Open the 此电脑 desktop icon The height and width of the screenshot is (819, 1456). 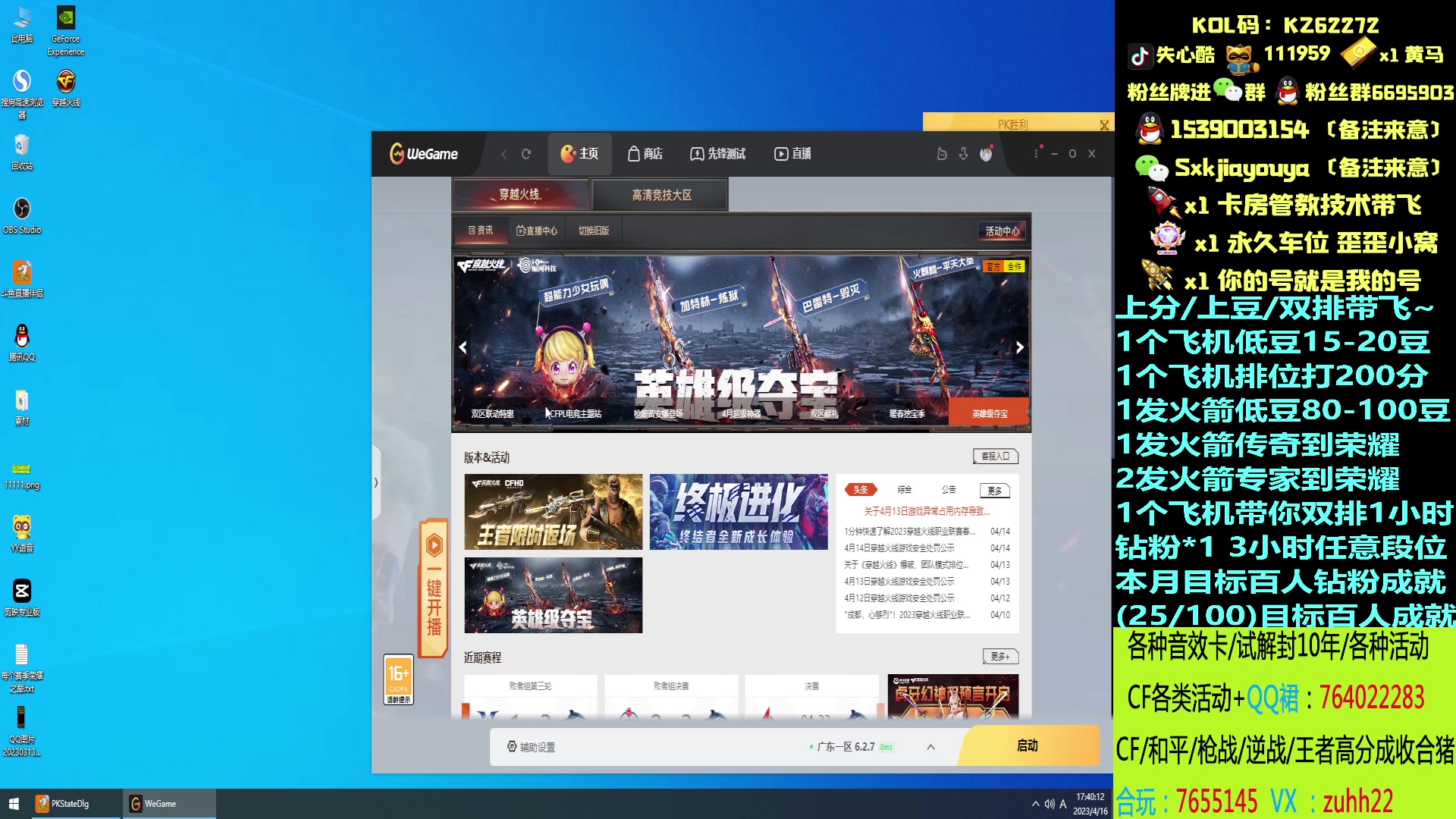22,25
